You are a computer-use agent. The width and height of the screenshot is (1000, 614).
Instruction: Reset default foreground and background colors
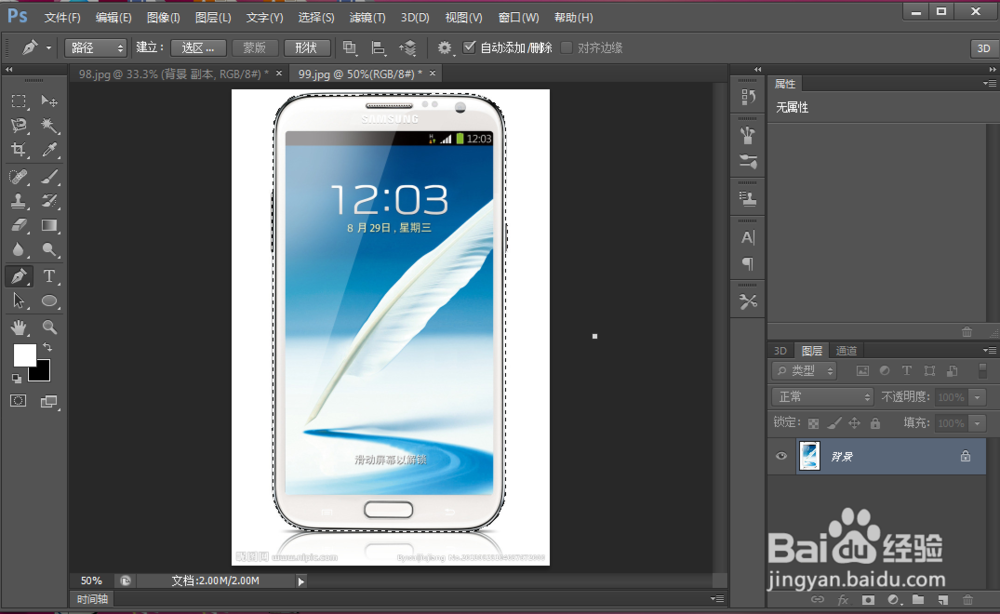coord(17,379)
